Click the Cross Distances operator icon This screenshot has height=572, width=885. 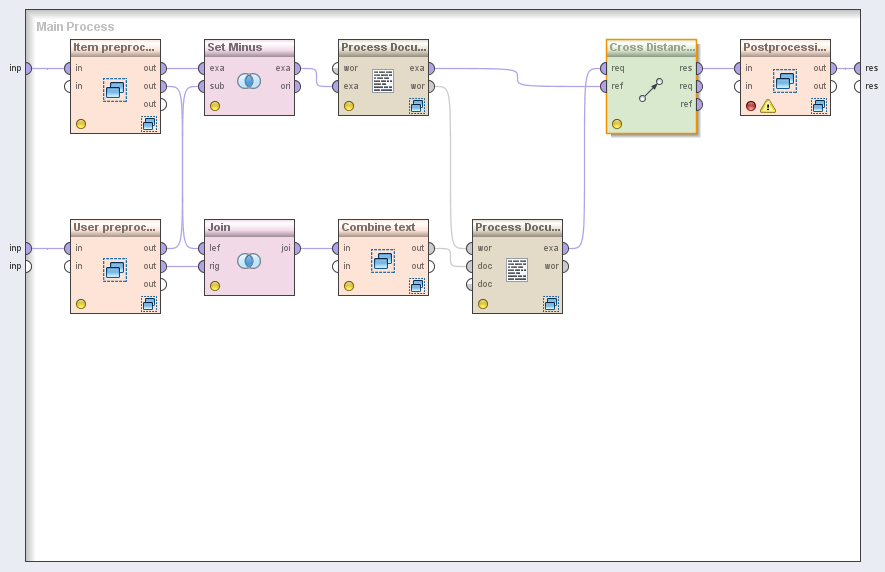coord(651,89)
